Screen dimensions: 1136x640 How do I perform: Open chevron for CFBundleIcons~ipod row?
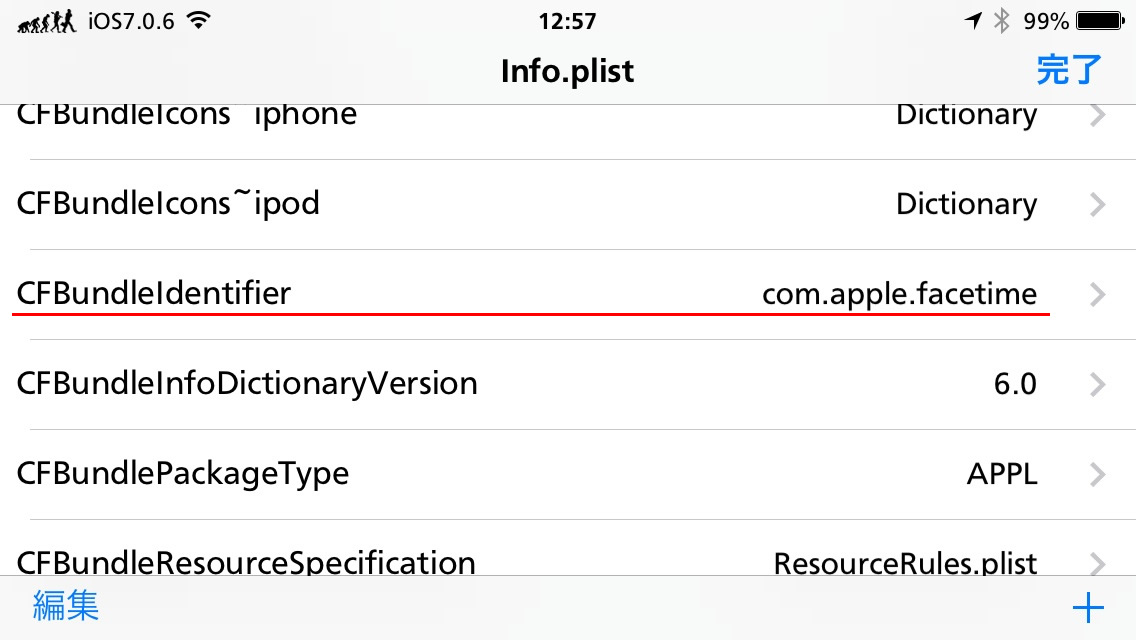point(1098,204)
